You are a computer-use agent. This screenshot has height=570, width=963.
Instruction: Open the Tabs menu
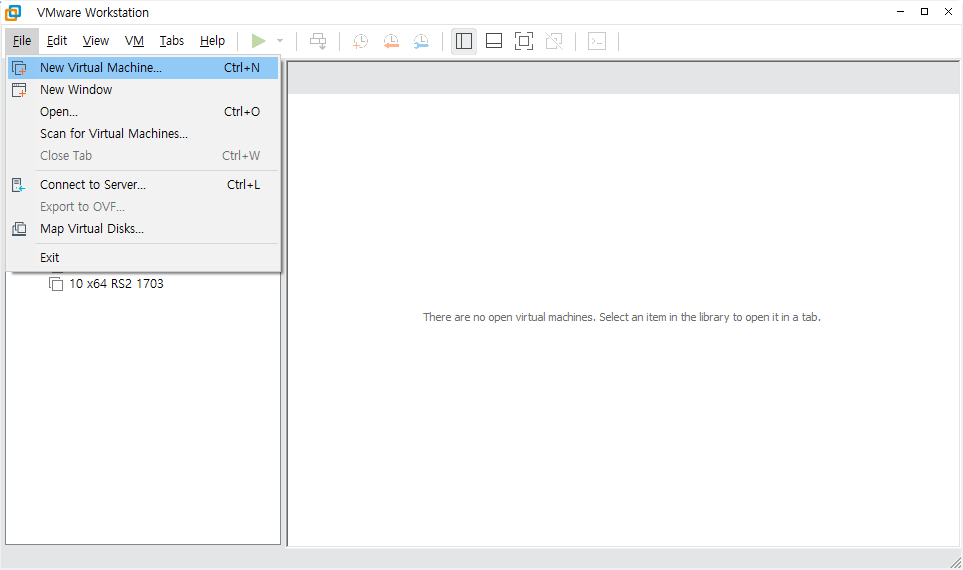[x=172, y=41]
